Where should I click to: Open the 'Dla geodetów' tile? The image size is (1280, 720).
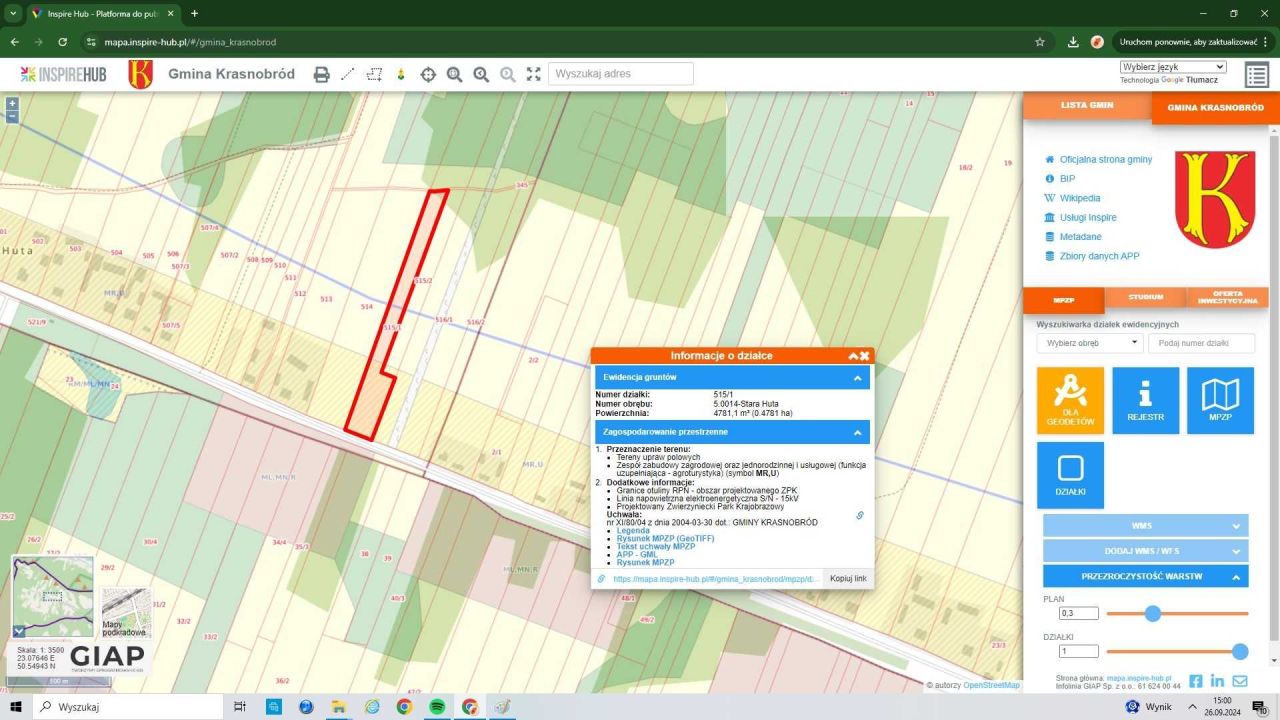[x=1070, y=400]
